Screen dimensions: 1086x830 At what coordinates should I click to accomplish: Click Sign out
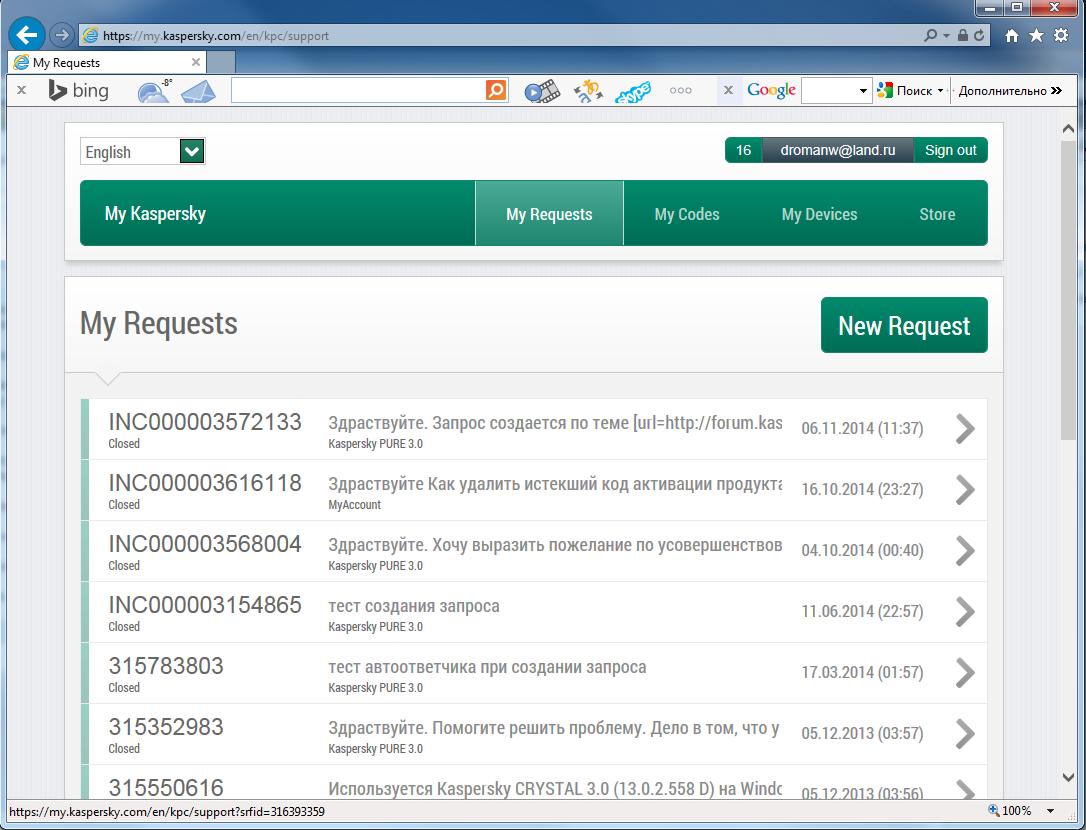(950, 150)
